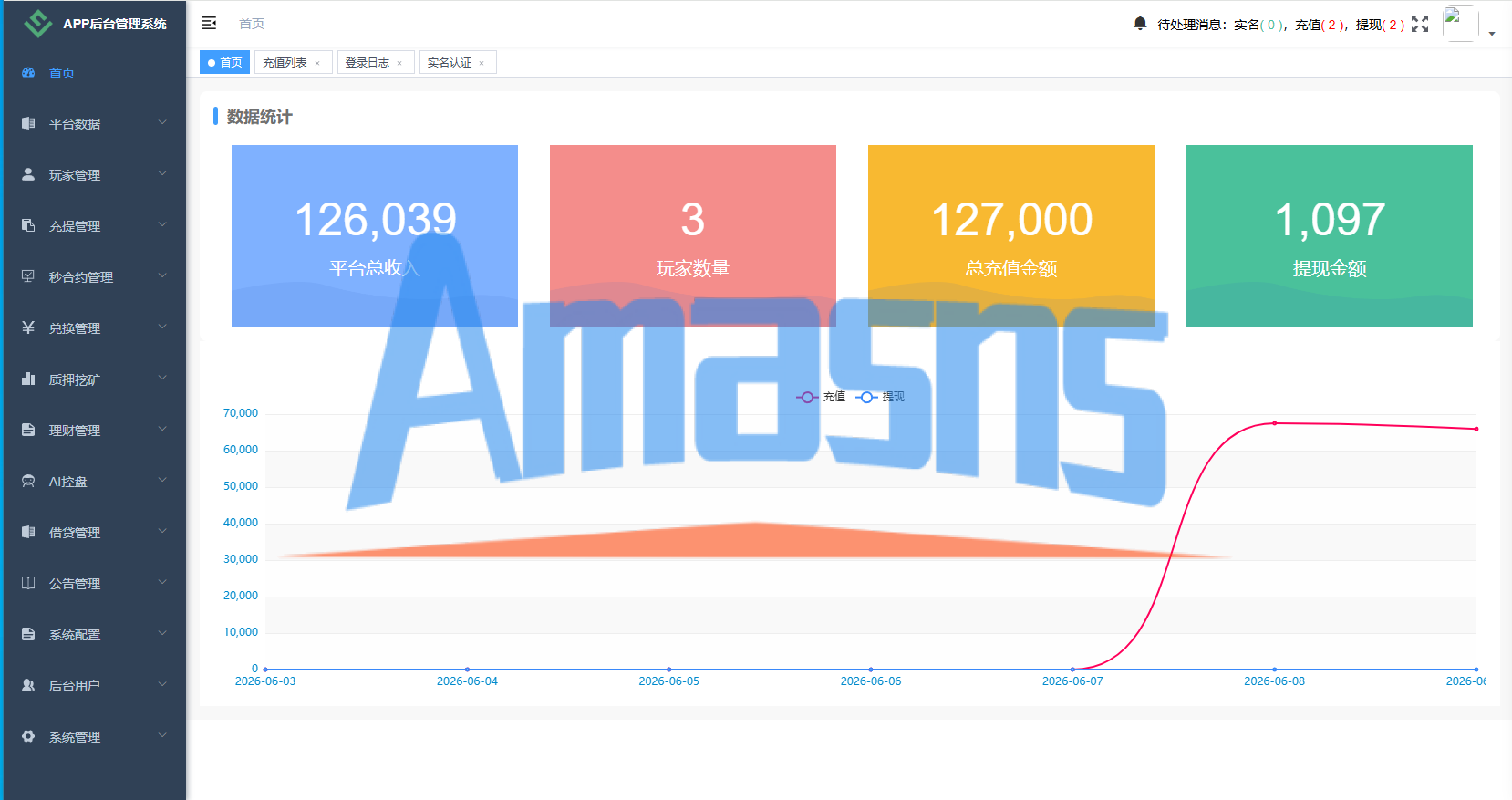This screenshot has width=1512, height=800.
Task: Close the 登录日志 tab
Action: tap(399, 63)
